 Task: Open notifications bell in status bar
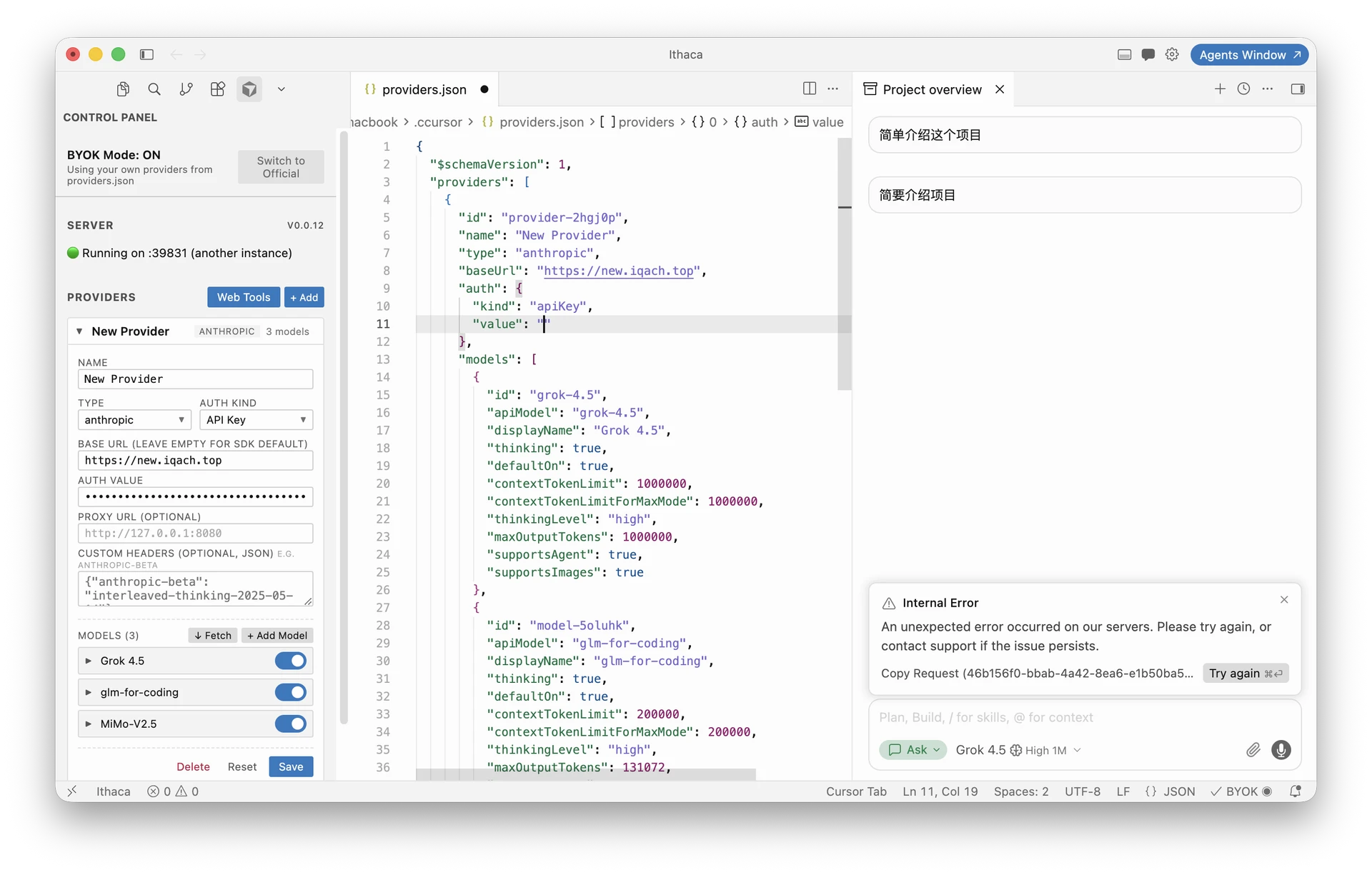pos(1295,791)
